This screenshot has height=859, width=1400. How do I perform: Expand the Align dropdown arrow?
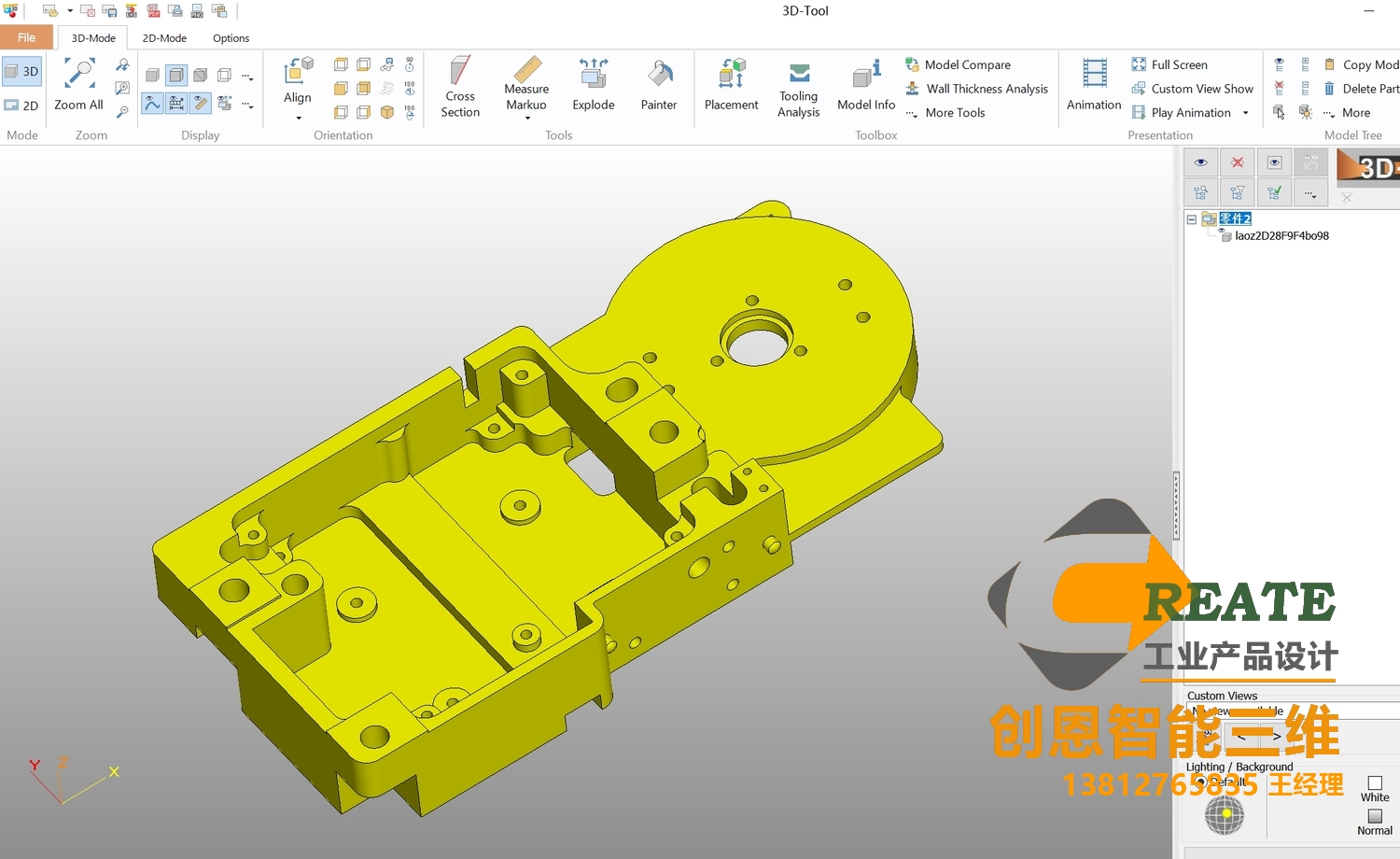[299, 119]
